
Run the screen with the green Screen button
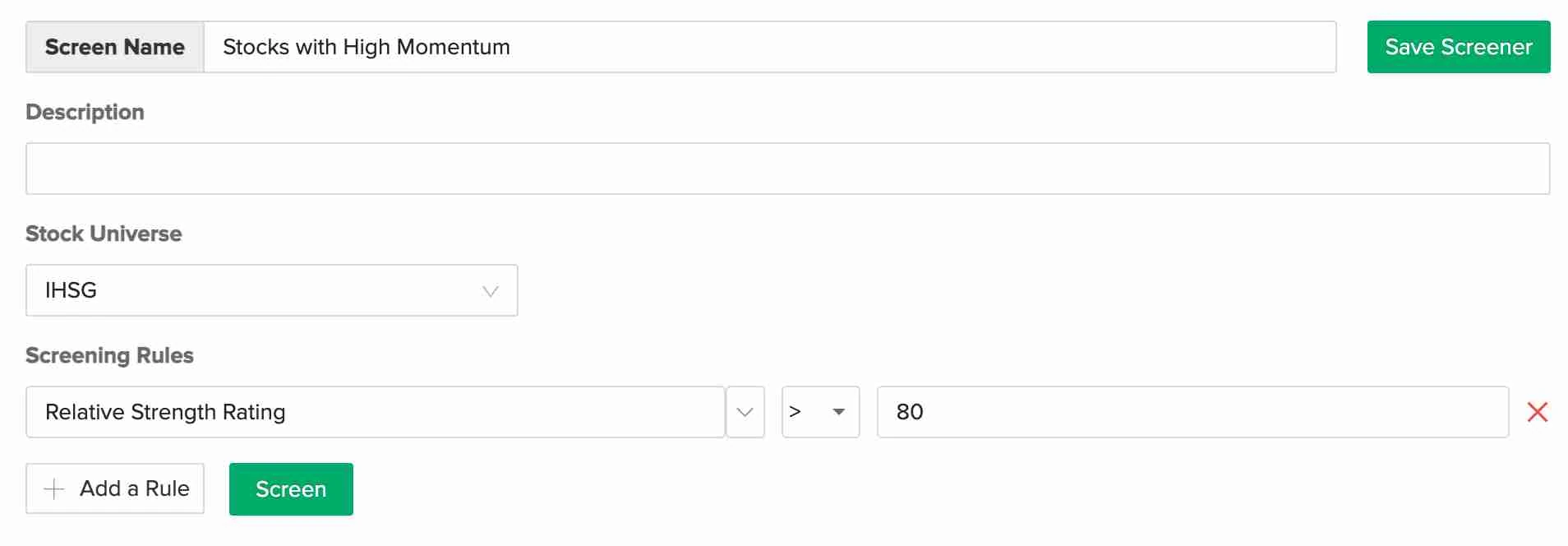point(291,489)
